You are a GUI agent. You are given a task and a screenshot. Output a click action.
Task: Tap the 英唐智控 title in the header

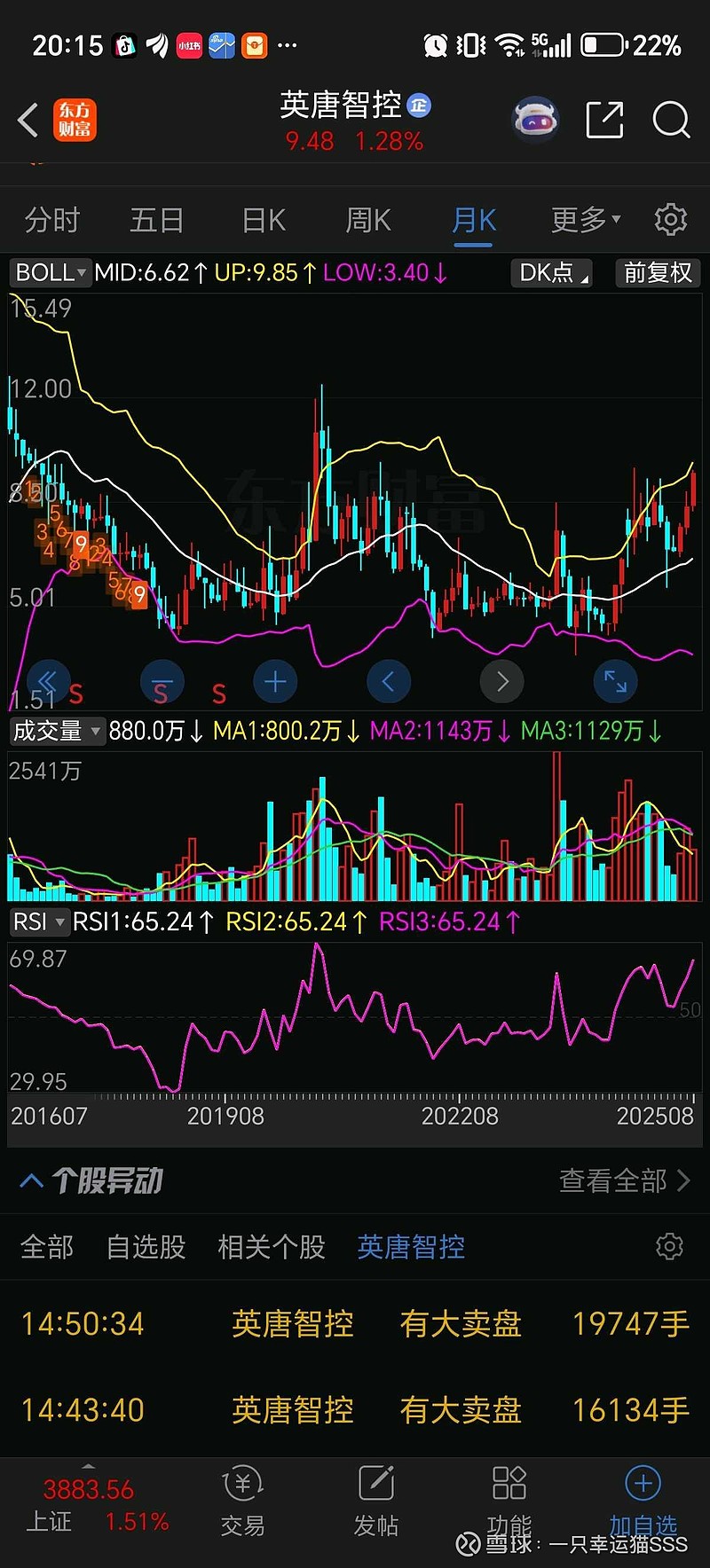click(x=341, y=106)
